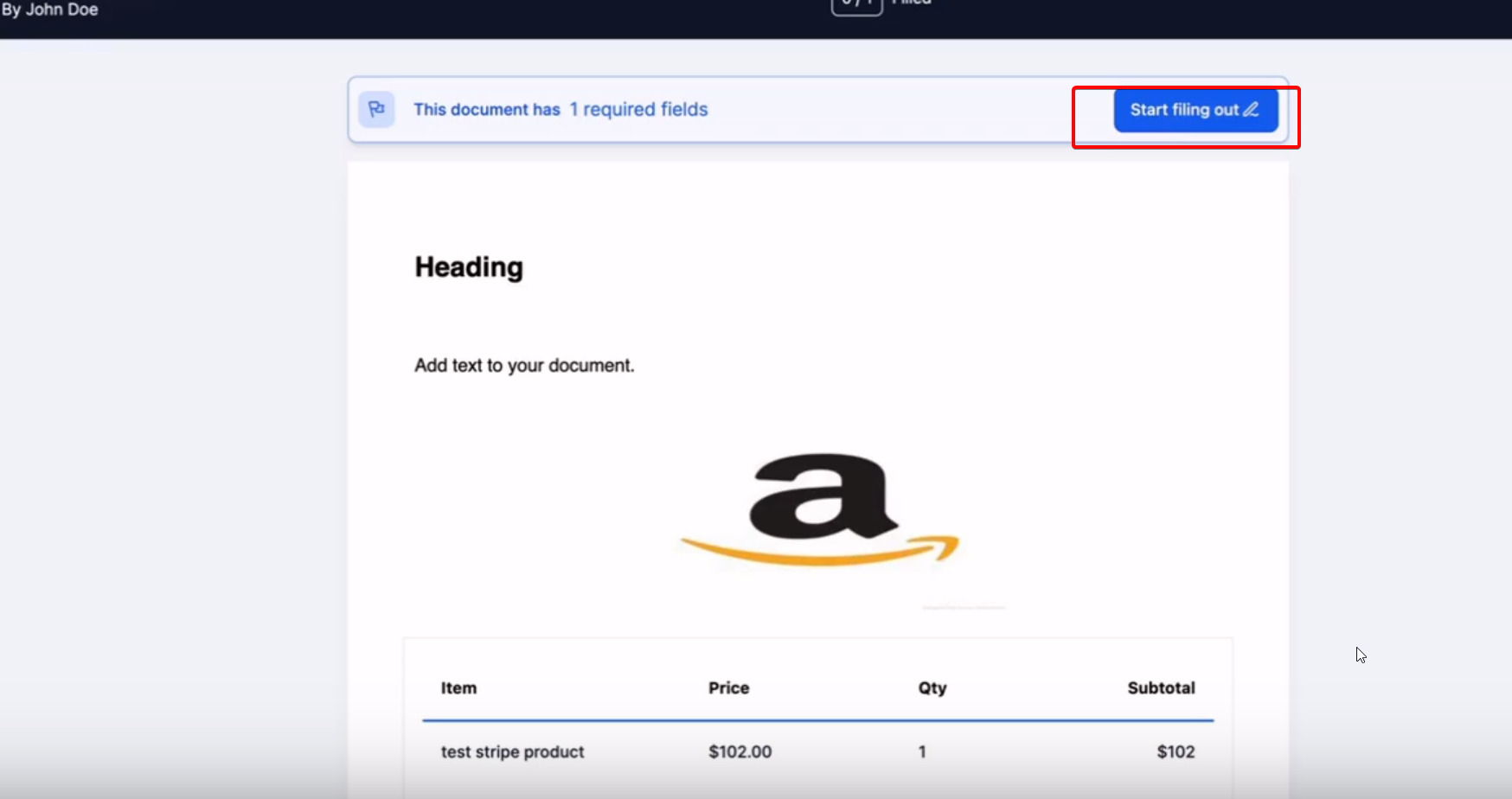This screenshot has height=799, width=1512.
Task: Click the 'Subtotal' column header
Action: point(1161,688)
